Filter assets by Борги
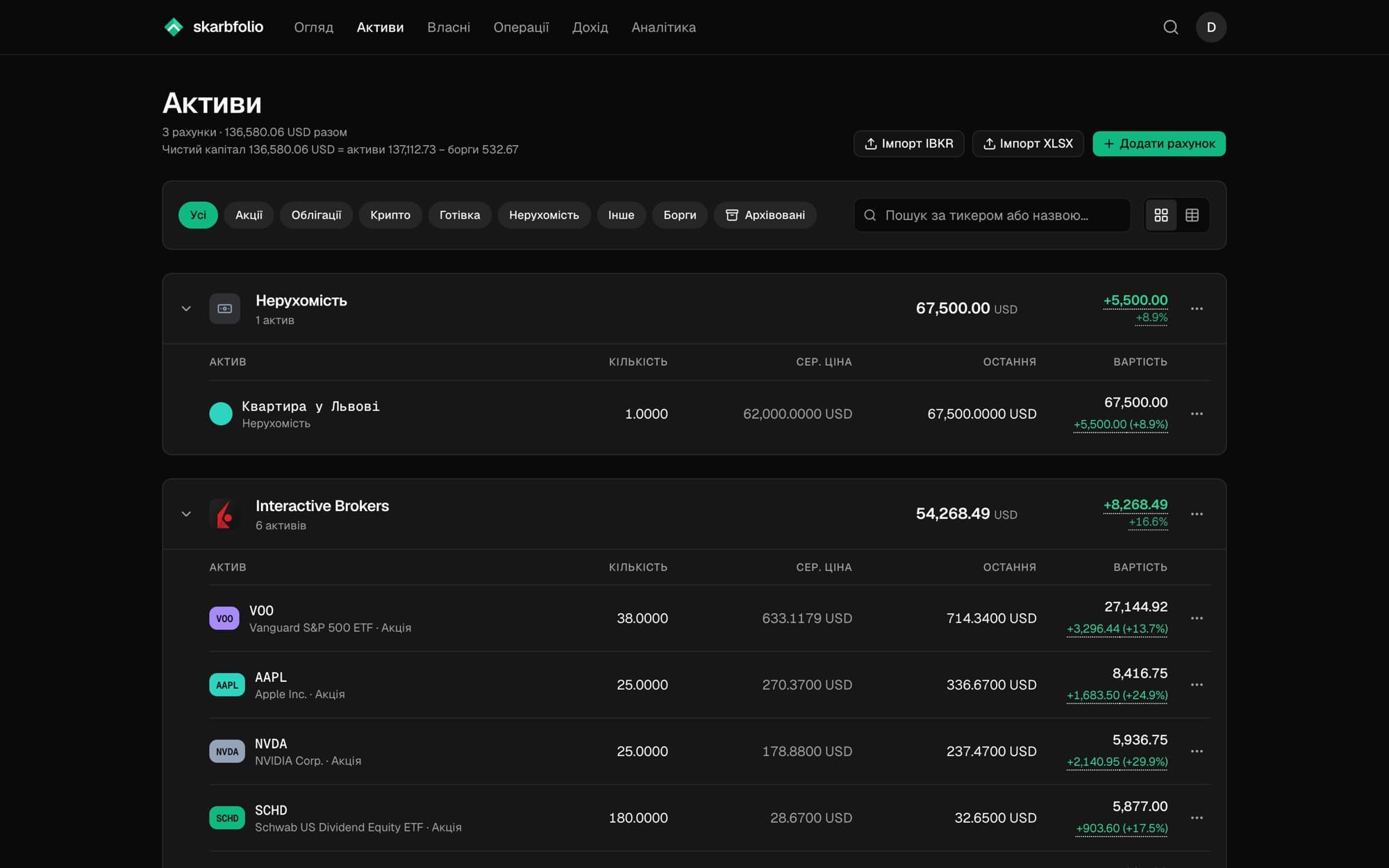The height and width of the screenshot is (868, 1389). pyautogui.click(x=680, y=215)
